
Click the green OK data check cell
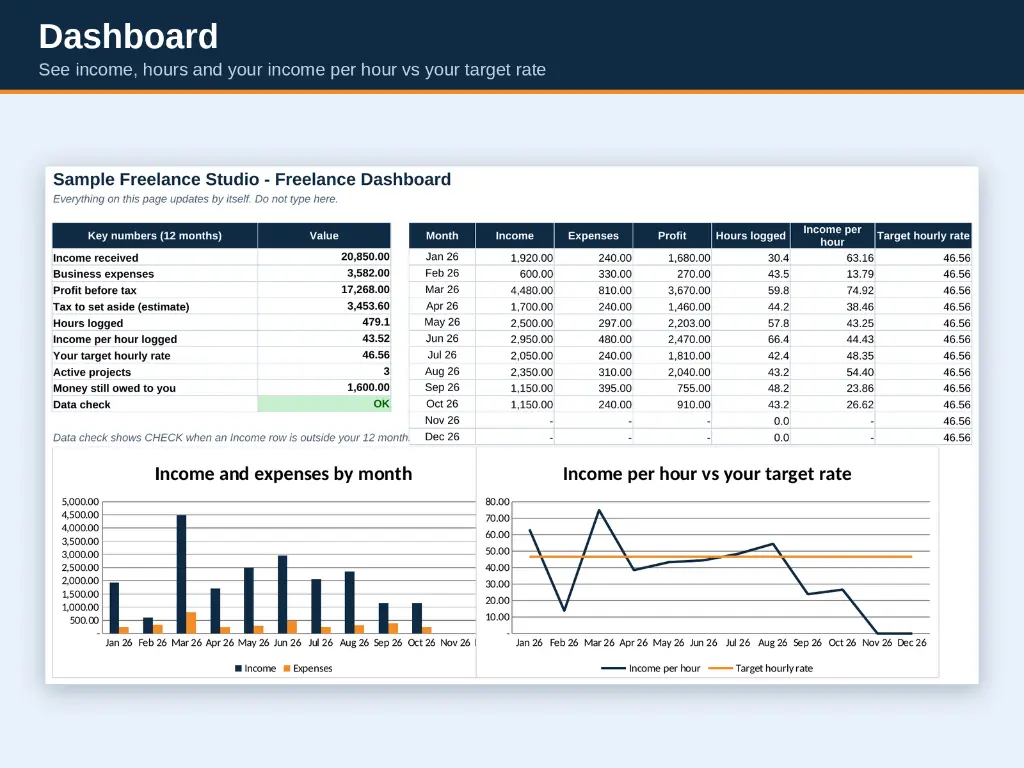pos(324,404)
